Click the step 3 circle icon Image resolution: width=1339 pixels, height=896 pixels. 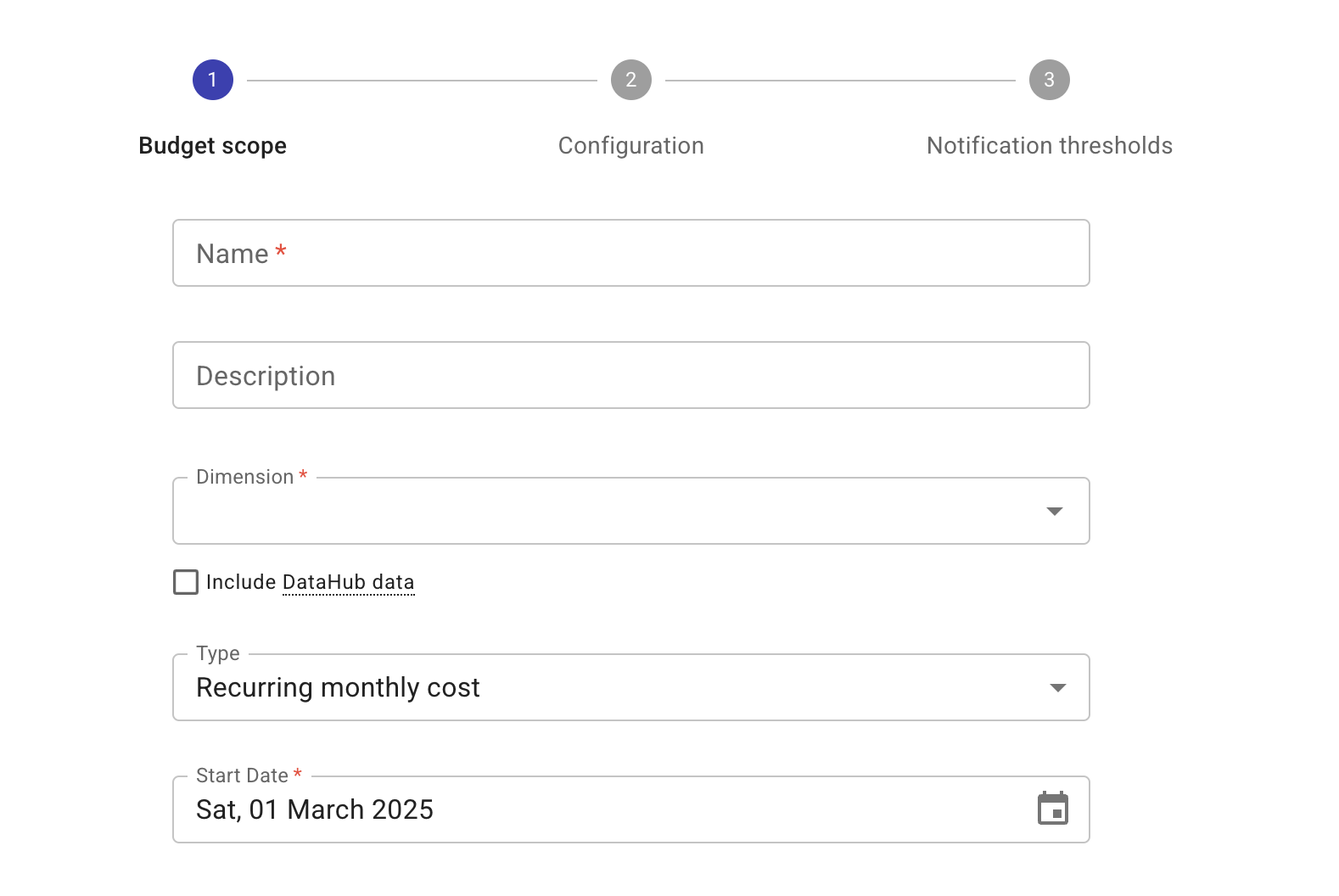(x=1049, y=80)
